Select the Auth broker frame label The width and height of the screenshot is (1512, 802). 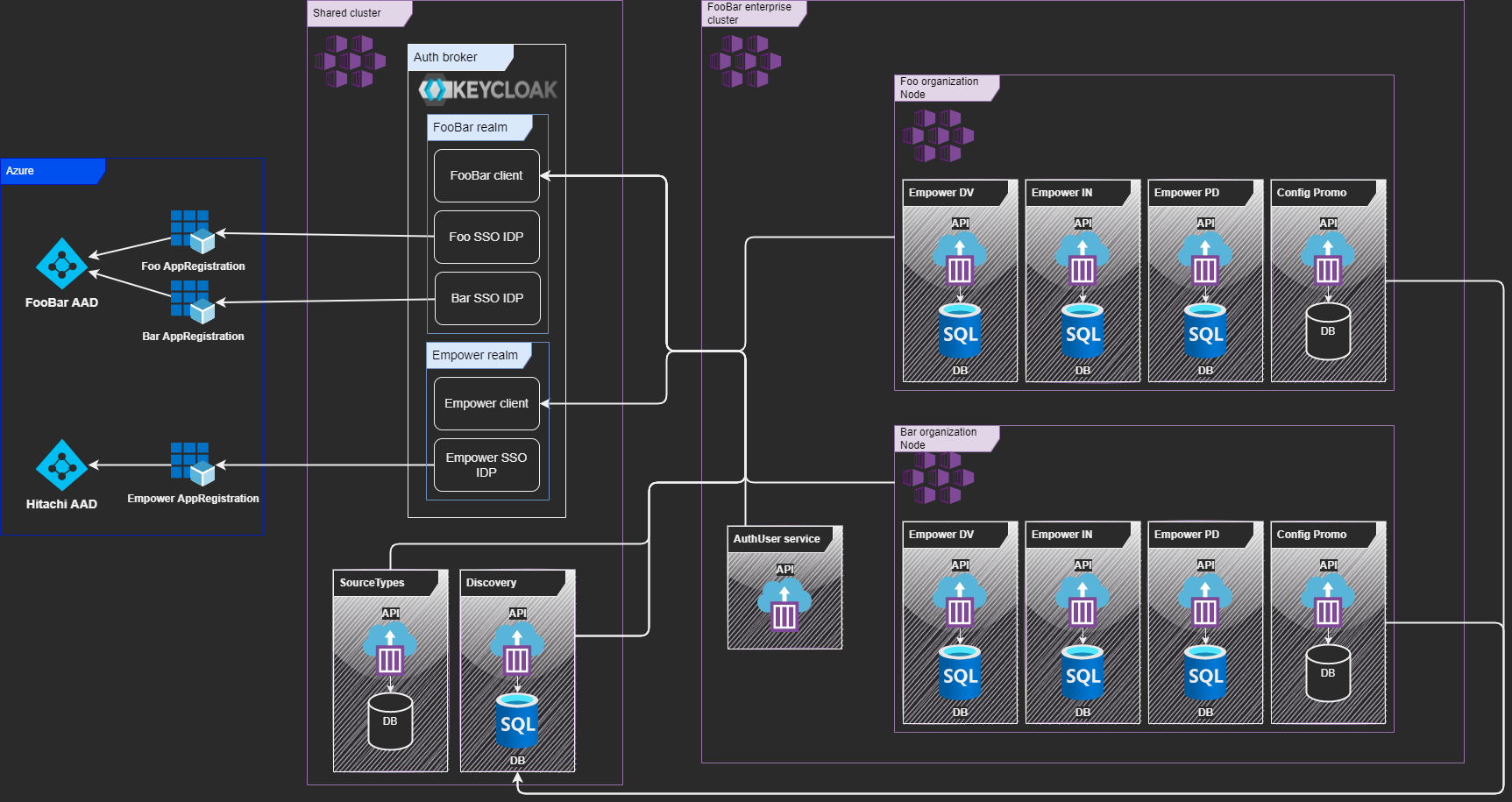460,57
